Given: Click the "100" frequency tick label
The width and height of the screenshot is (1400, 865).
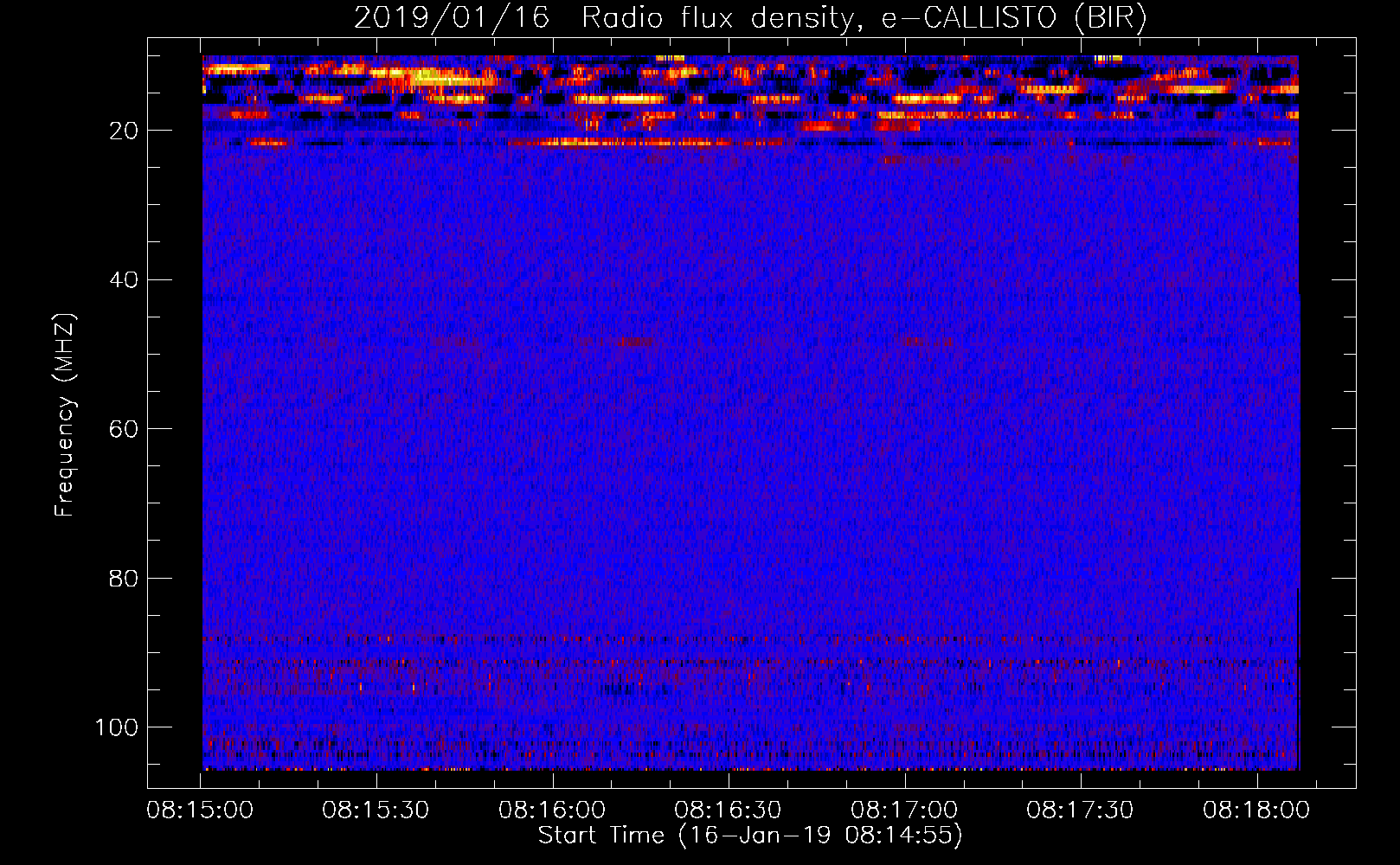Looking at the screenshot, I should coord(117,727).
